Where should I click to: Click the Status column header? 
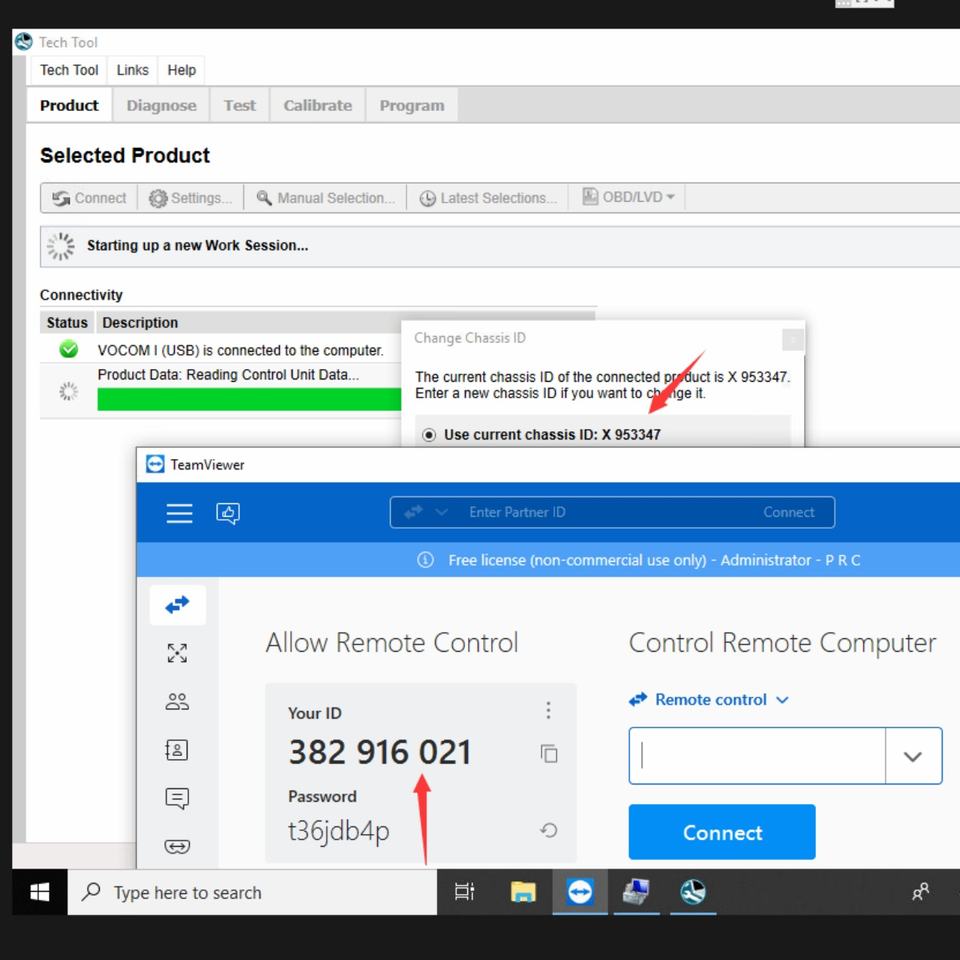pyautogui.click(x=67, y=323)
